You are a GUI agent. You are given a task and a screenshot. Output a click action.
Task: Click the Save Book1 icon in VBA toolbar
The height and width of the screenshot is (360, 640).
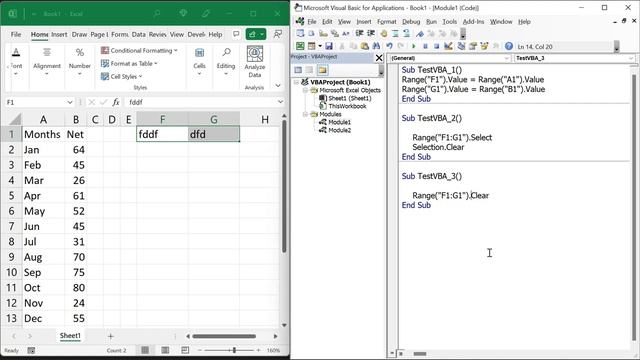point(329,46)
